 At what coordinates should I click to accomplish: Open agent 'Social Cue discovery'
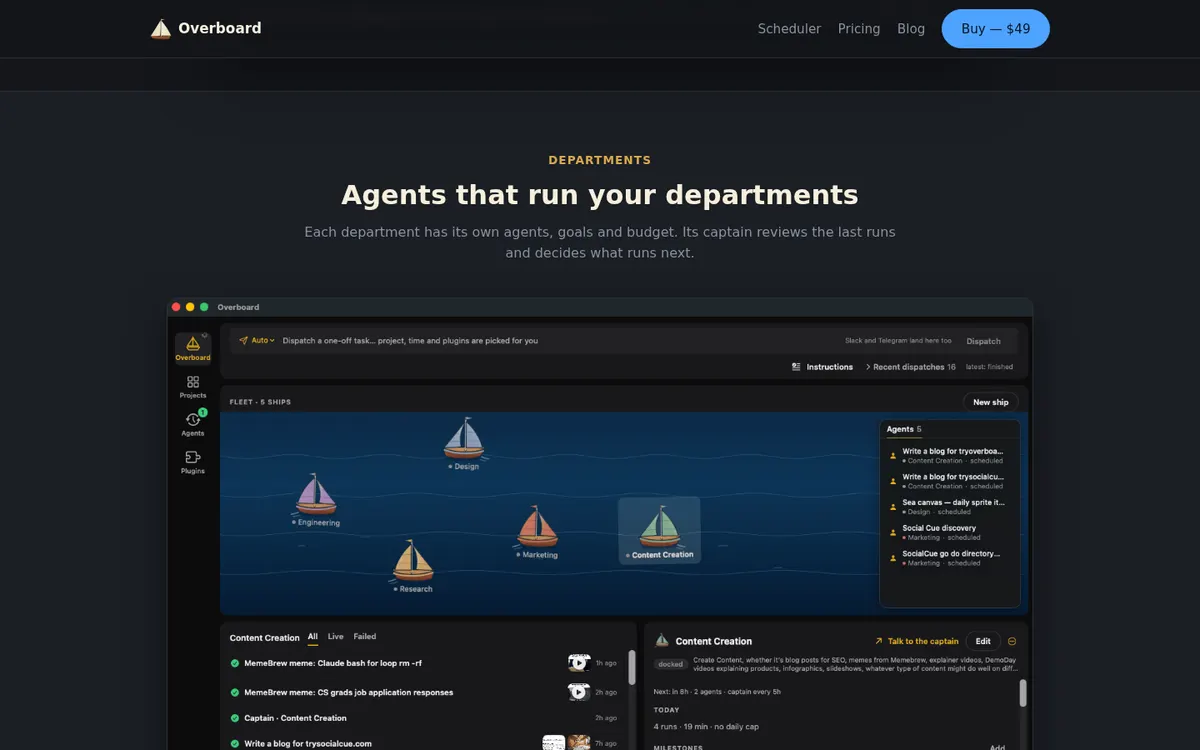tap(948, 532)
